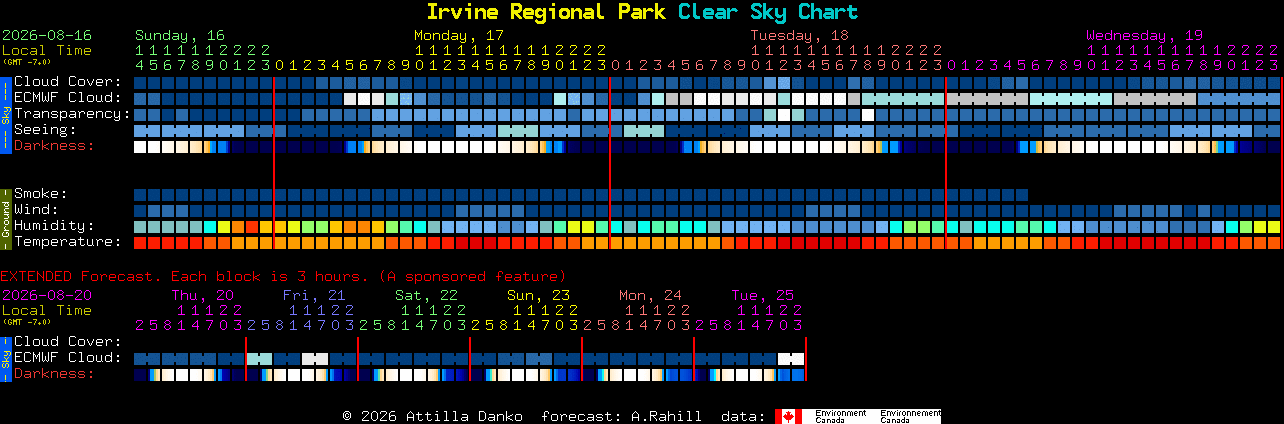
Task: Select the Tuesday, 18 day heading
Action: point(800,35)
